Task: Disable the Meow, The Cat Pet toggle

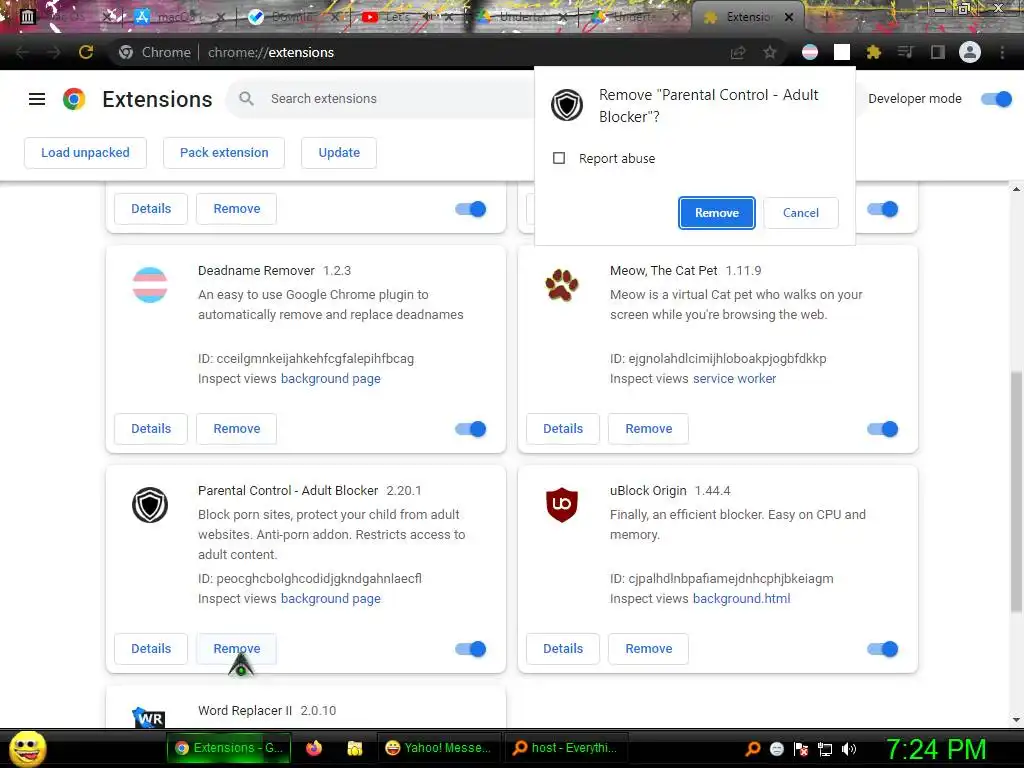Action: (882, 429)
